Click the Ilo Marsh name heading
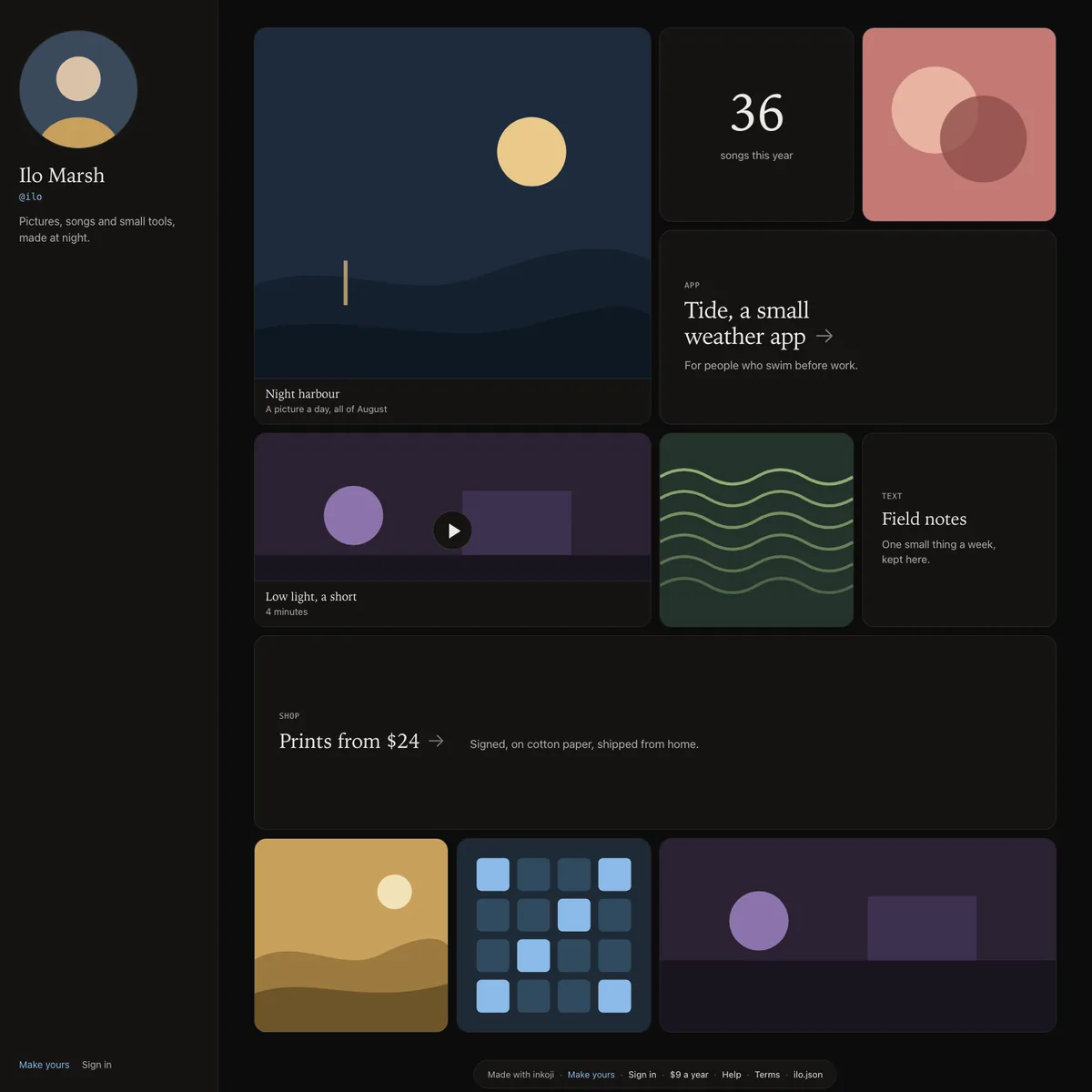Viewport: 1092px width, 1092px height. click(62, 175)
